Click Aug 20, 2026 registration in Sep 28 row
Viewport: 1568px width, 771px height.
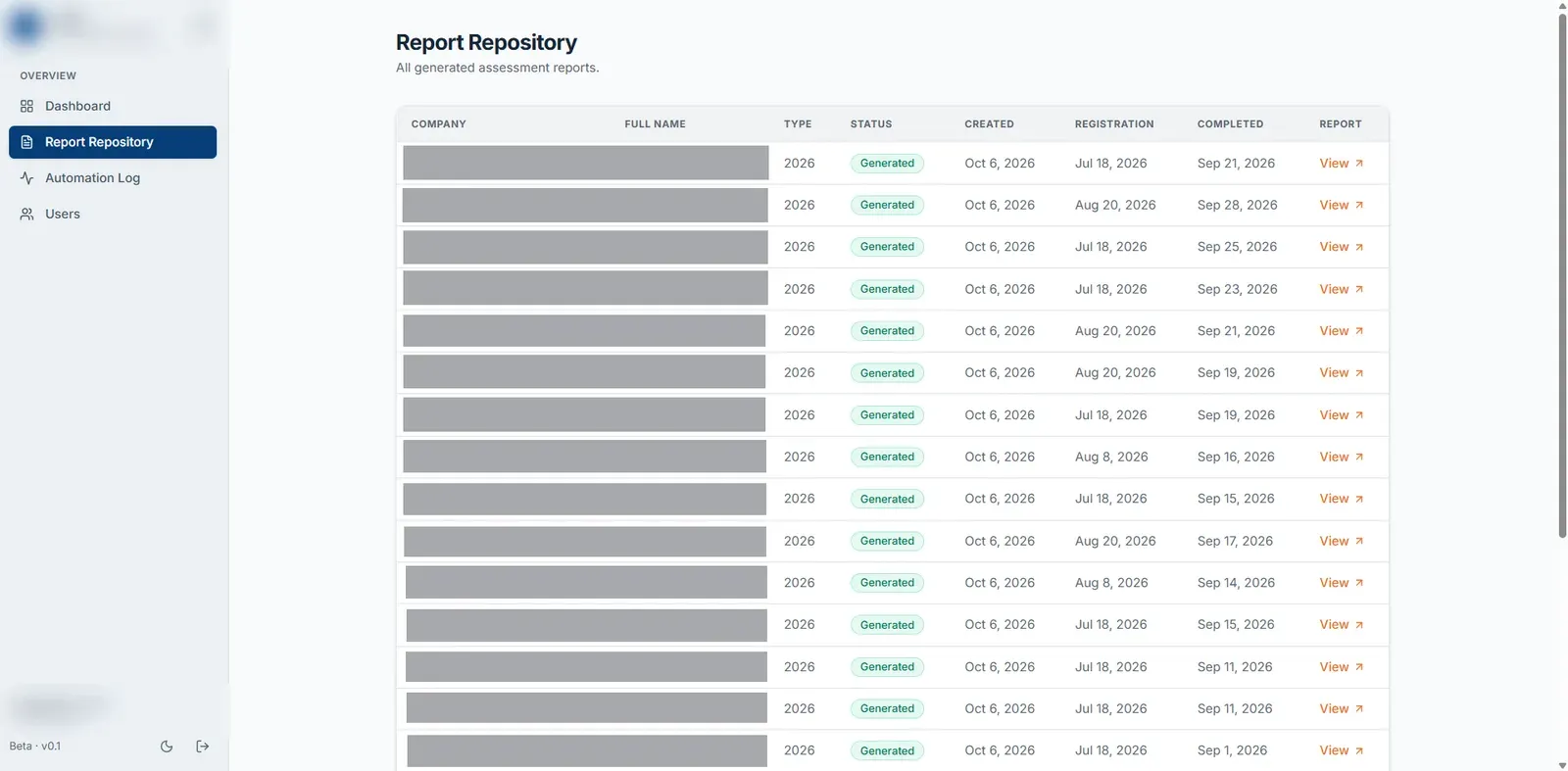(1115, 205)
